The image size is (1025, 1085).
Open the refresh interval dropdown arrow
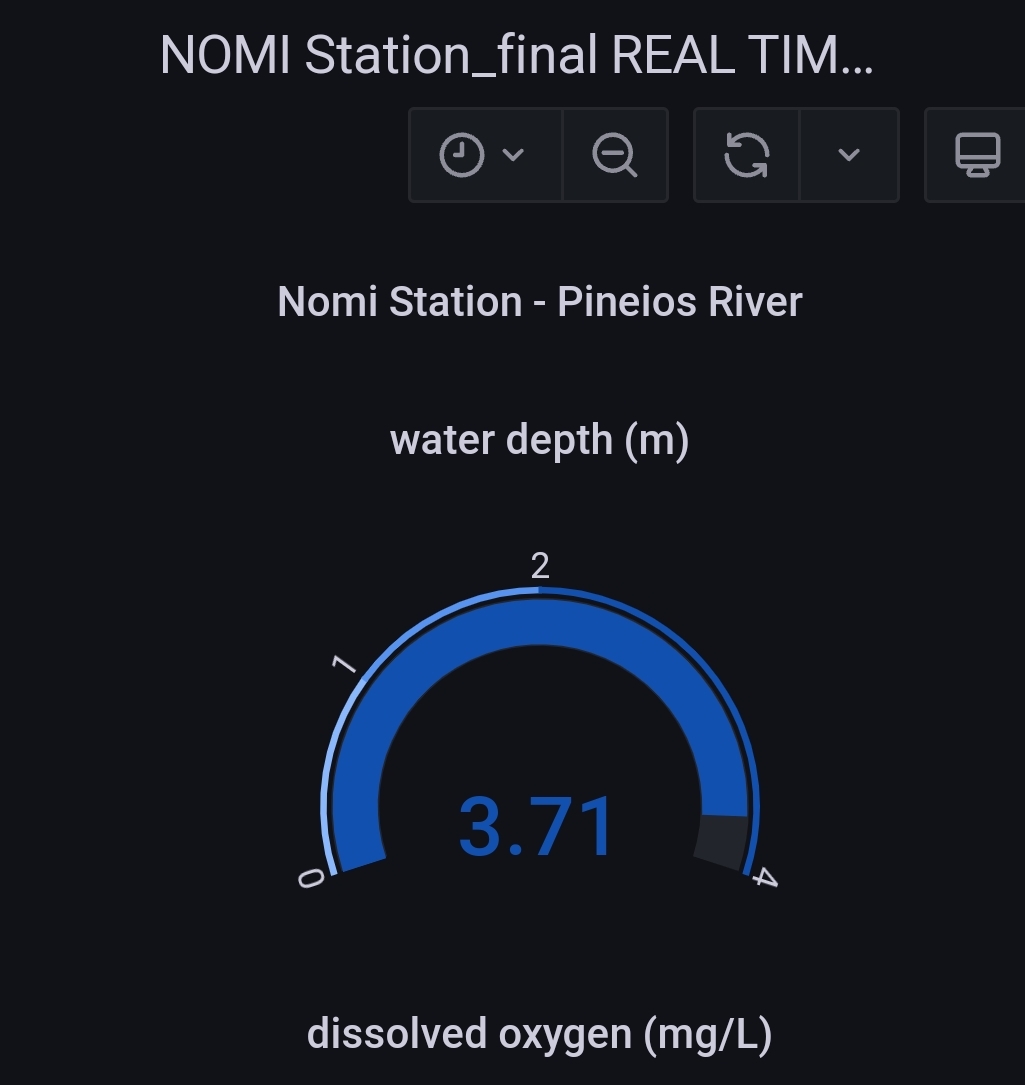point(849,155)
